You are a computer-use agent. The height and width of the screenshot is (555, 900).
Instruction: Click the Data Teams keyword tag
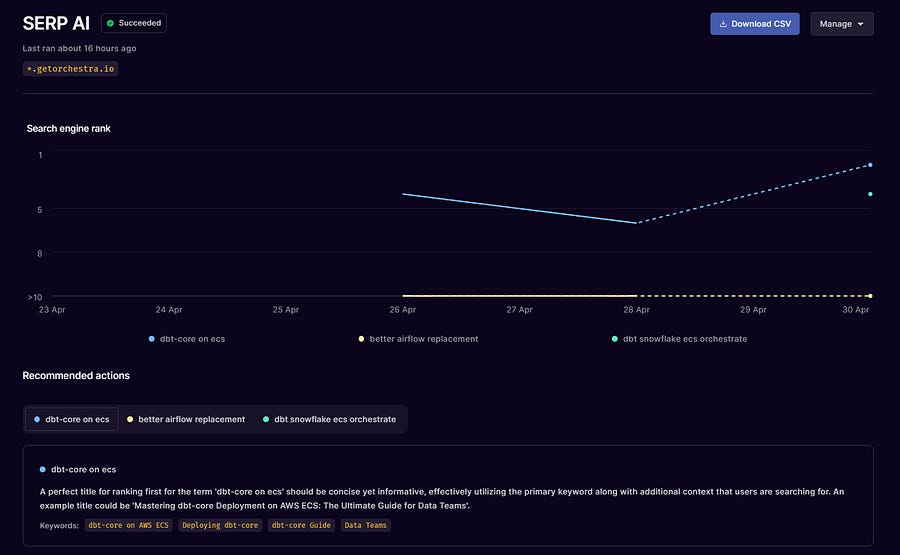click(x=365, y=525)
